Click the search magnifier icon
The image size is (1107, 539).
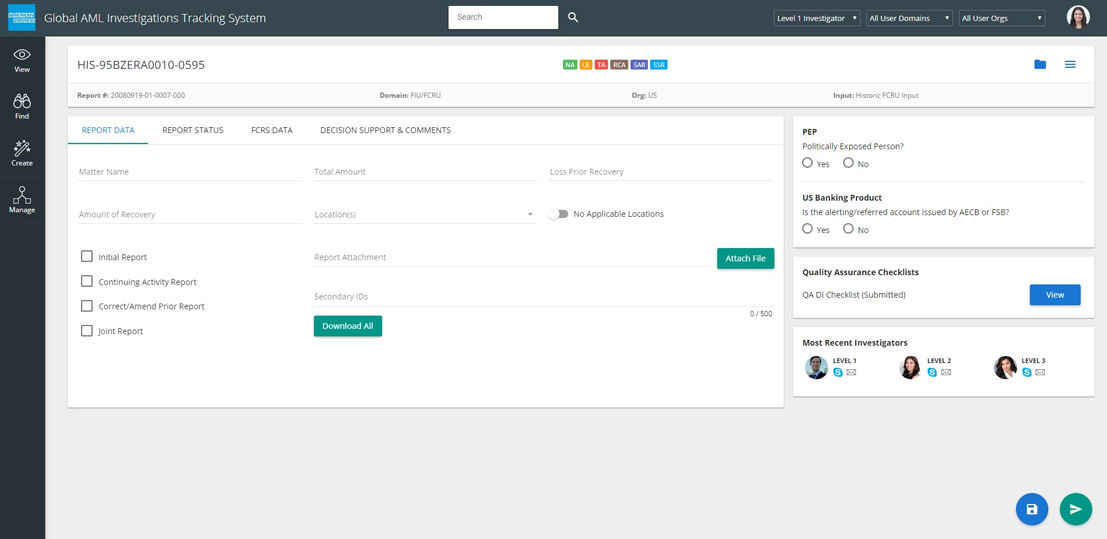click(573, 17)
